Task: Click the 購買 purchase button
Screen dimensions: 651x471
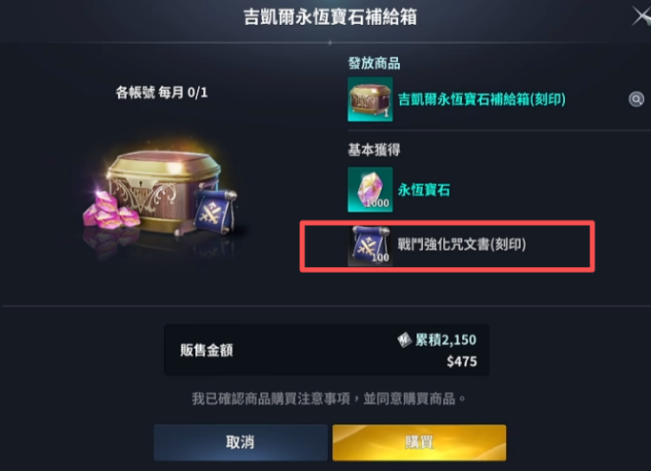Action: [419, 442]
